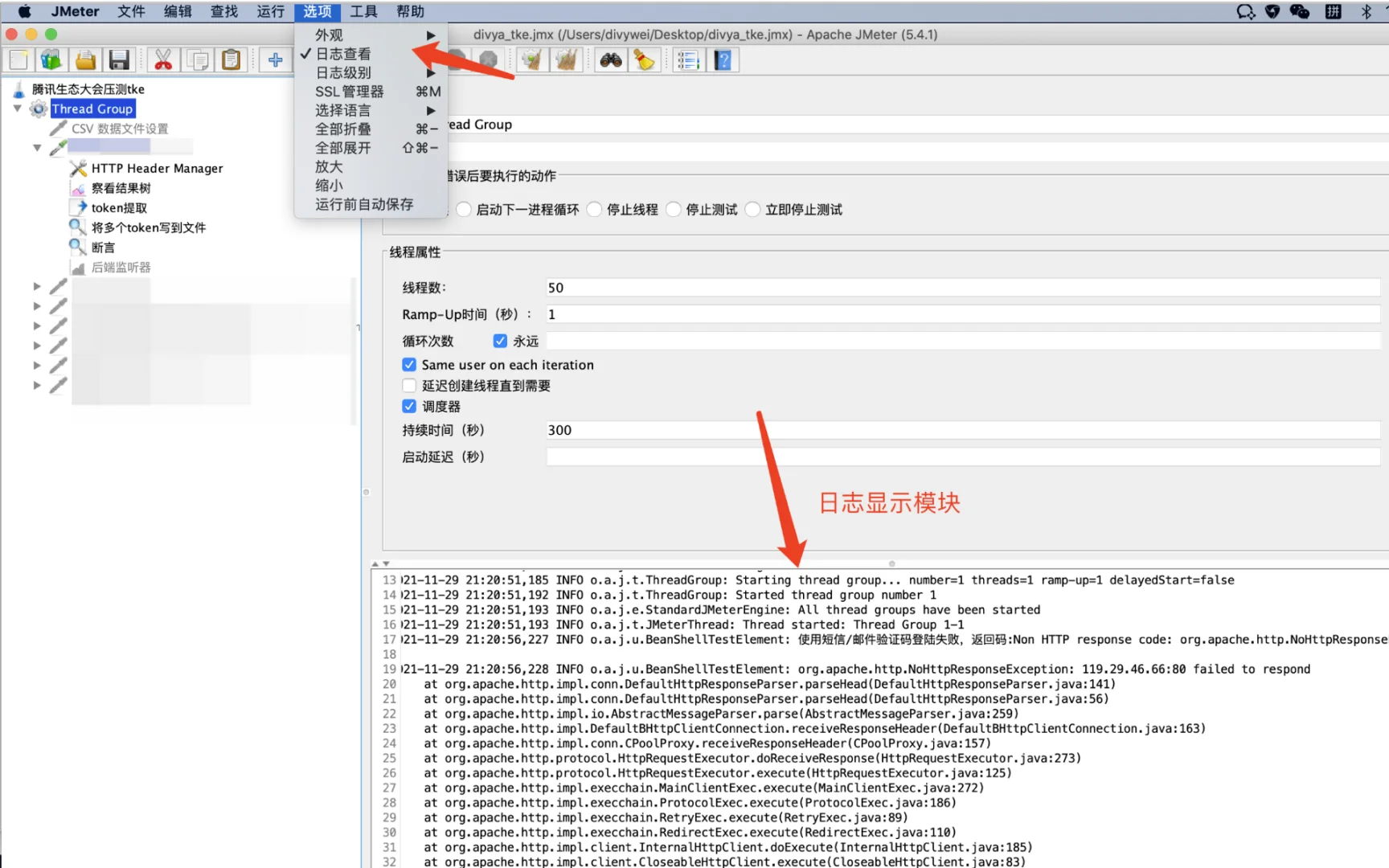This screenshot has width=1389, height=868.
Task: Click the Paste clipboard icon
Action: coord(231,60)
